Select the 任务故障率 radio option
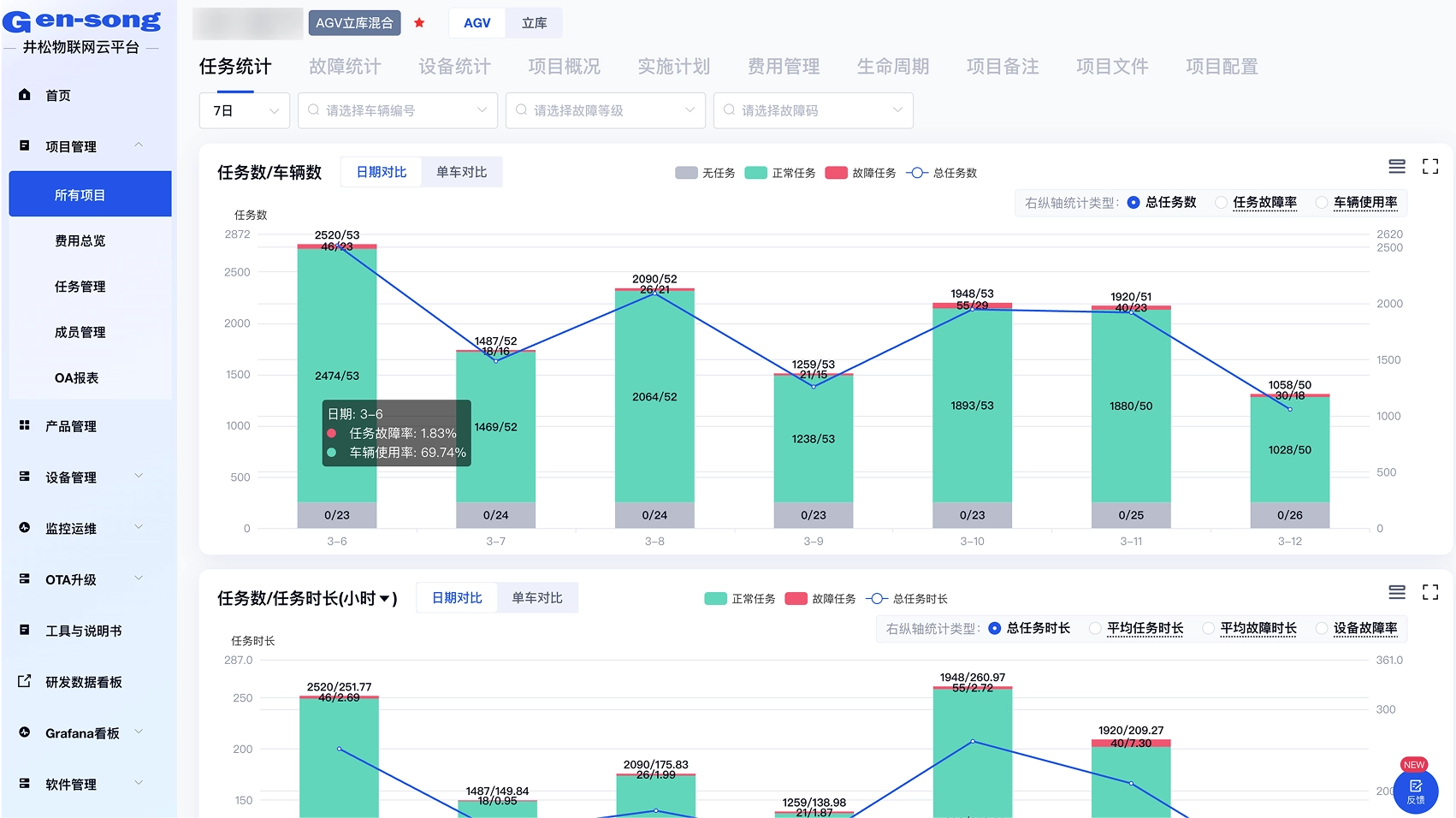 [x=1222, y=203]
